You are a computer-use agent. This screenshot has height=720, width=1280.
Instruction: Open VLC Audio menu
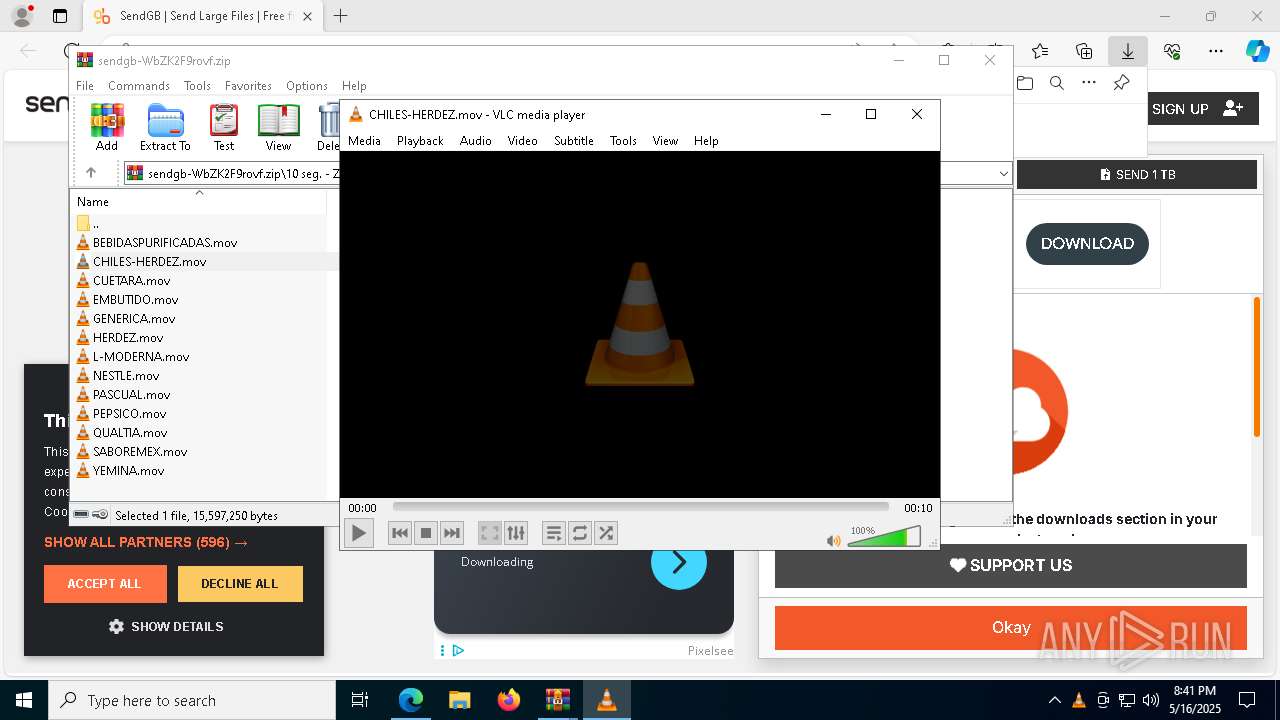pos(475,141)
